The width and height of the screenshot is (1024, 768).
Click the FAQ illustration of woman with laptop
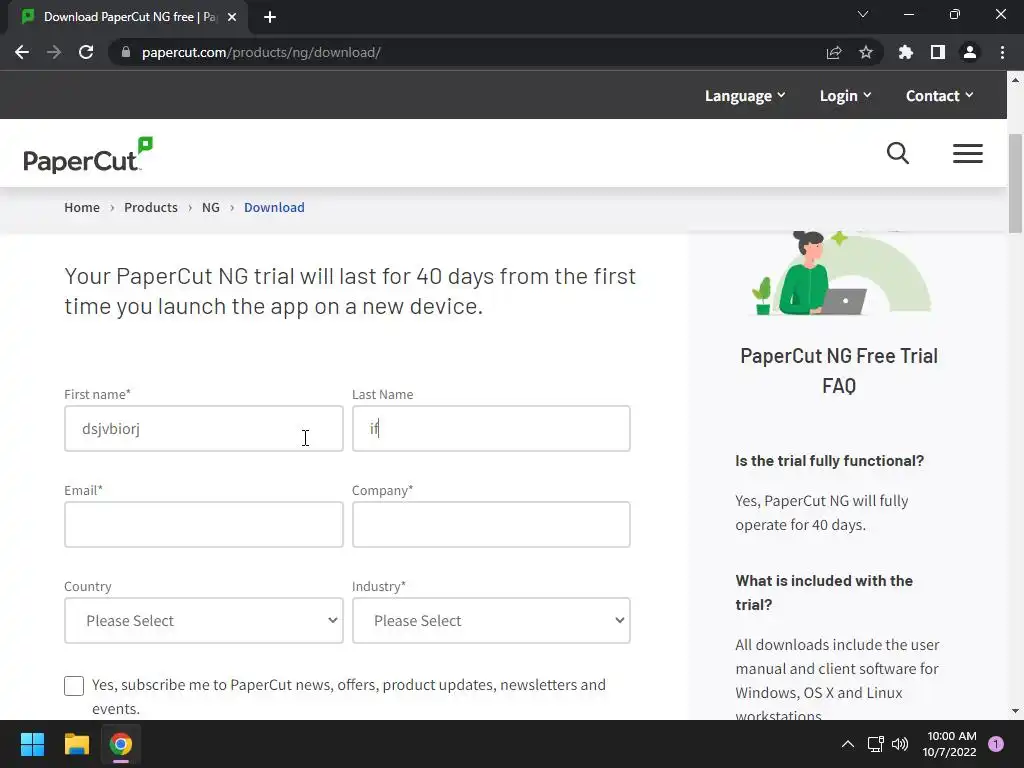[841, 273]
